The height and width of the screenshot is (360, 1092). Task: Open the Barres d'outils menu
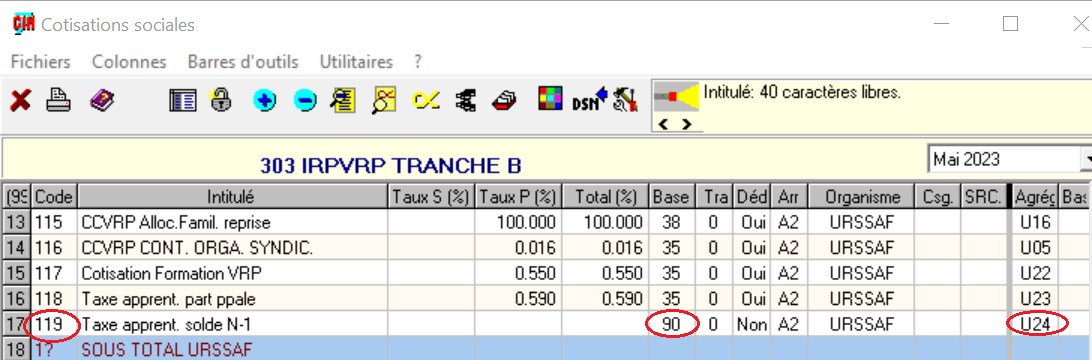point(243,62)
